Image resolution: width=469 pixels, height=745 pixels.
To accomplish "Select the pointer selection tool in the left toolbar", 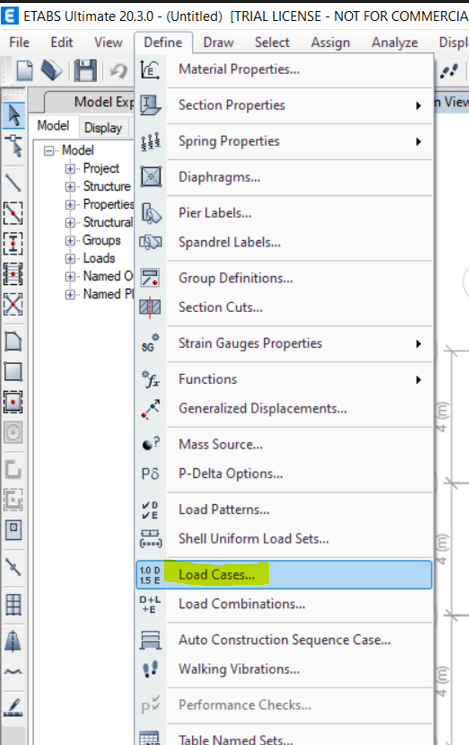I will 13,115.
